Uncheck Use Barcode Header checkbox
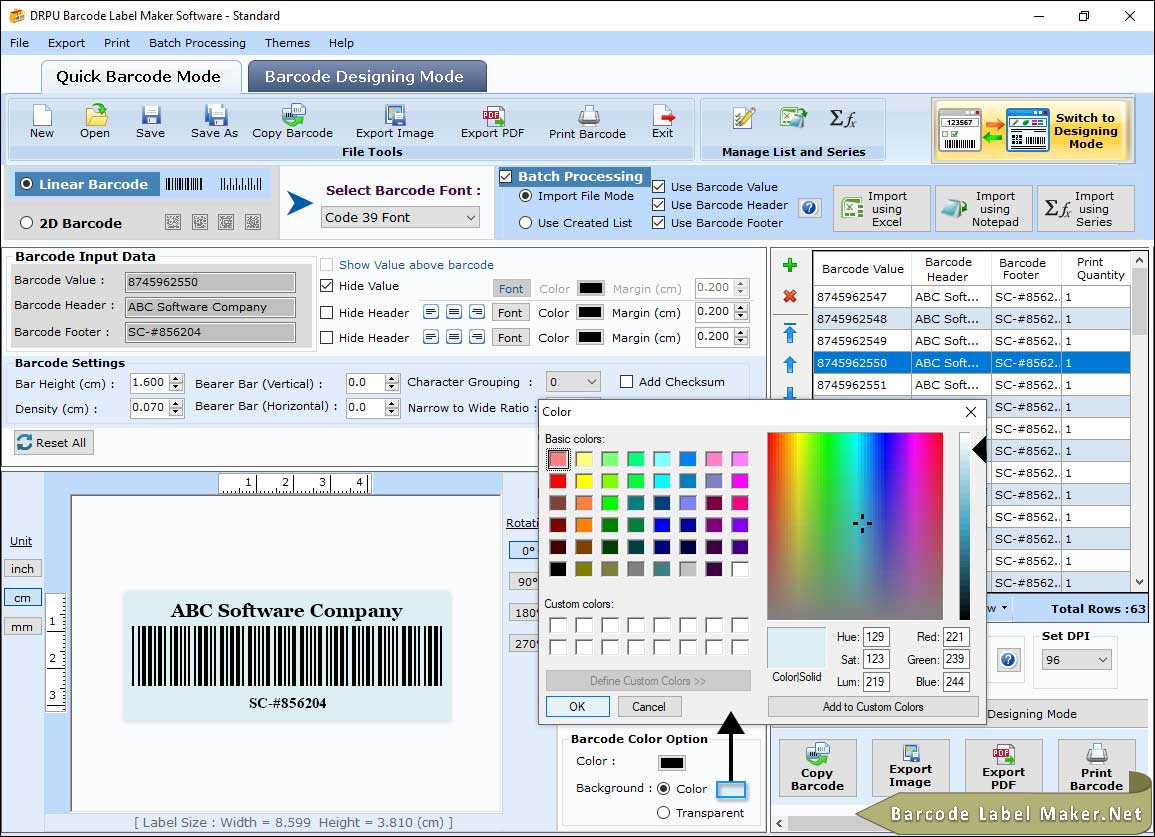Screen dimensions: 1155x837 659,205
